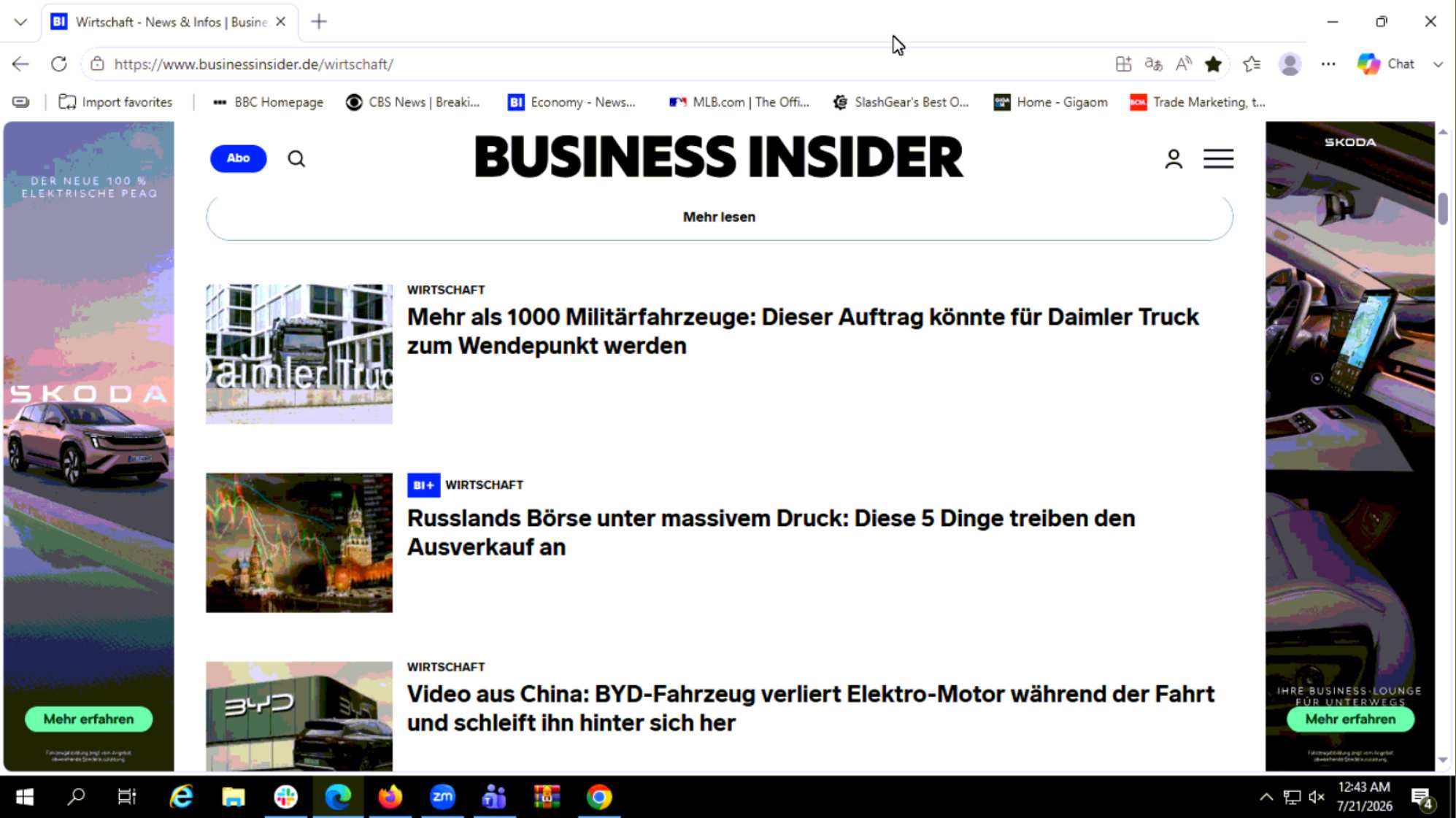Reload the current page

pos(59,64)
